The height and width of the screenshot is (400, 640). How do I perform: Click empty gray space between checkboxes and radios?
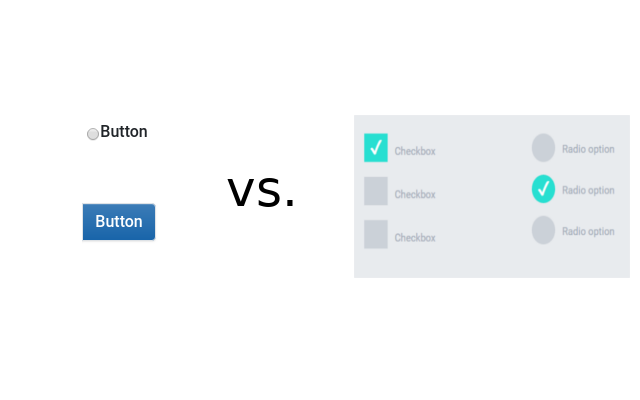pos(484,192)
